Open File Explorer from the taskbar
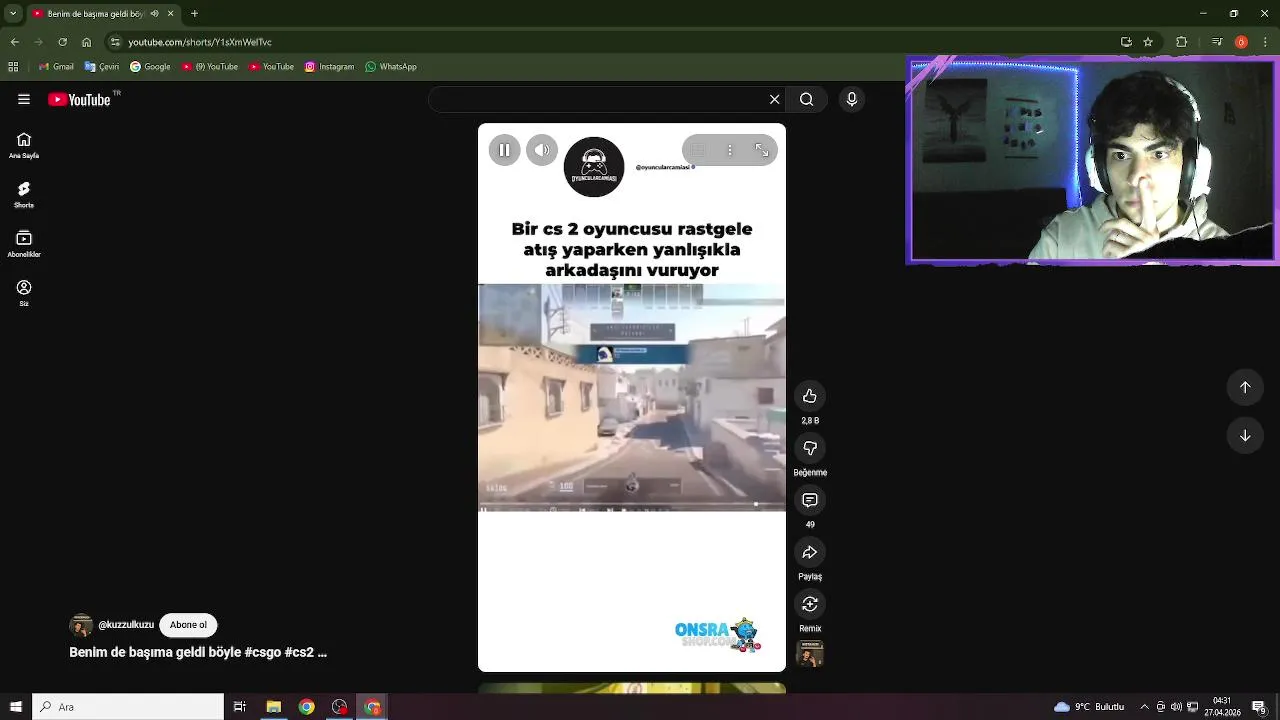Screen dimensions: 1280x720 tap(273, 707)
